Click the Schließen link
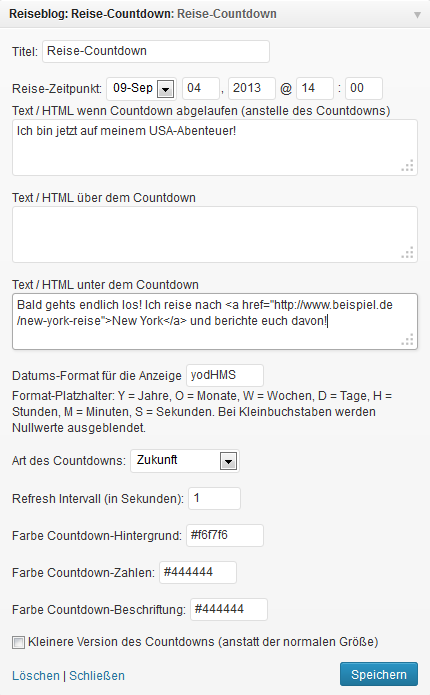 coord(97,675)
